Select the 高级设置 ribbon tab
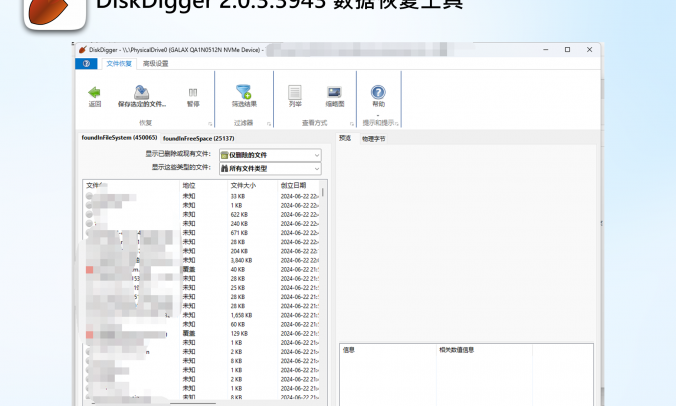This screenshot has width=676, height=406. click(x=156, y=63)
